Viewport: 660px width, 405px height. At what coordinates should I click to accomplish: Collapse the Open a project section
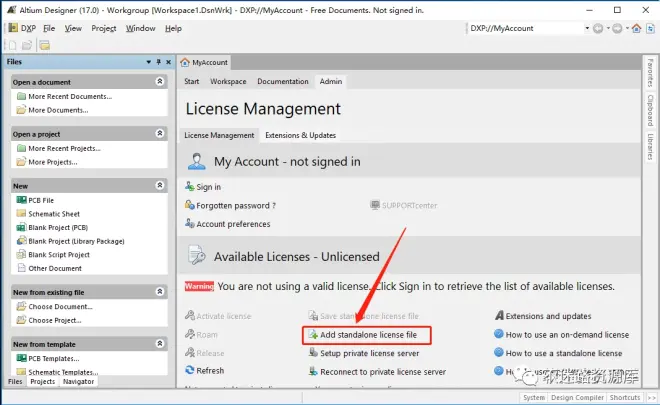click(160, 133)
